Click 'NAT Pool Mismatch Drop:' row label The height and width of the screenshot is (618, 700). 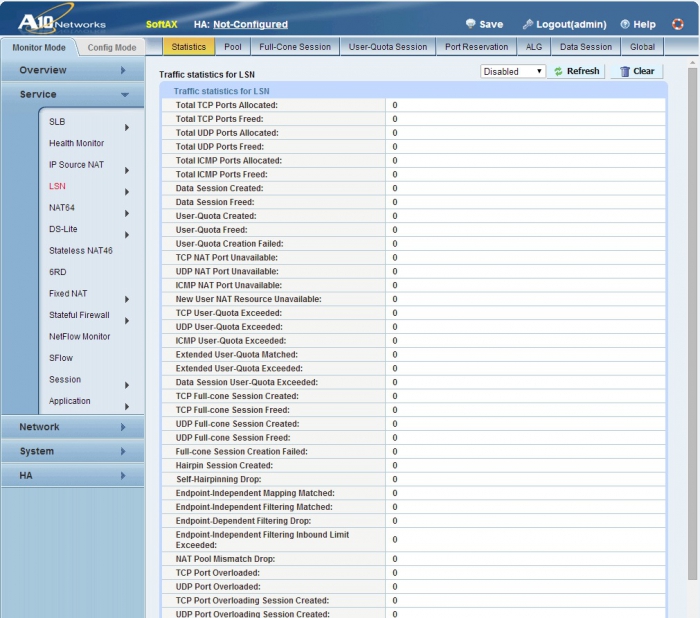click(x=225, y=559)
